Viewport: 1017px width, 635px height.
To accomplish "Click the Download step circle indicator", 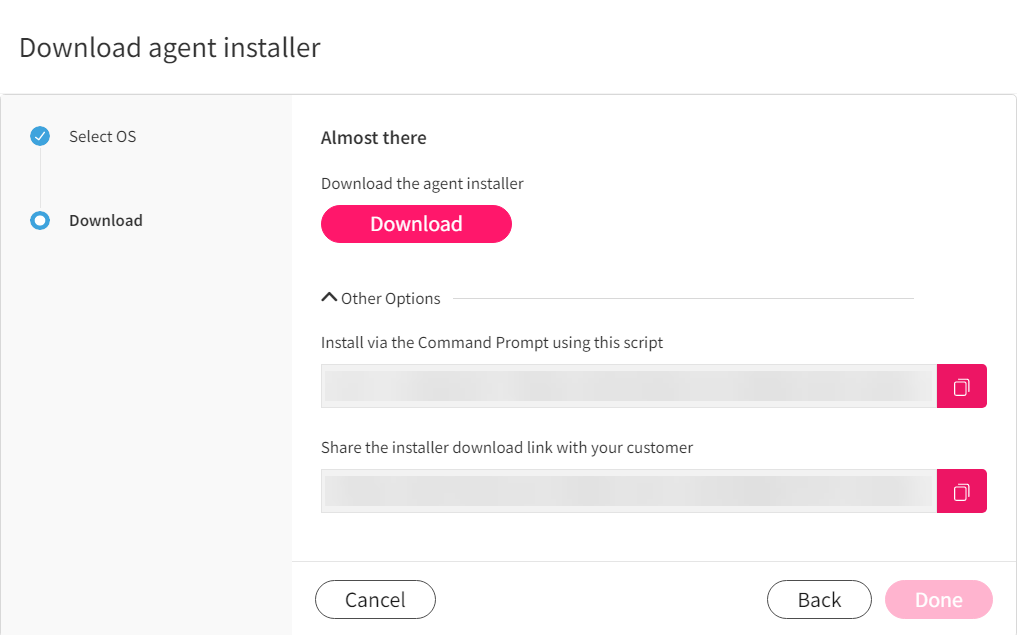I will [40, 221].
